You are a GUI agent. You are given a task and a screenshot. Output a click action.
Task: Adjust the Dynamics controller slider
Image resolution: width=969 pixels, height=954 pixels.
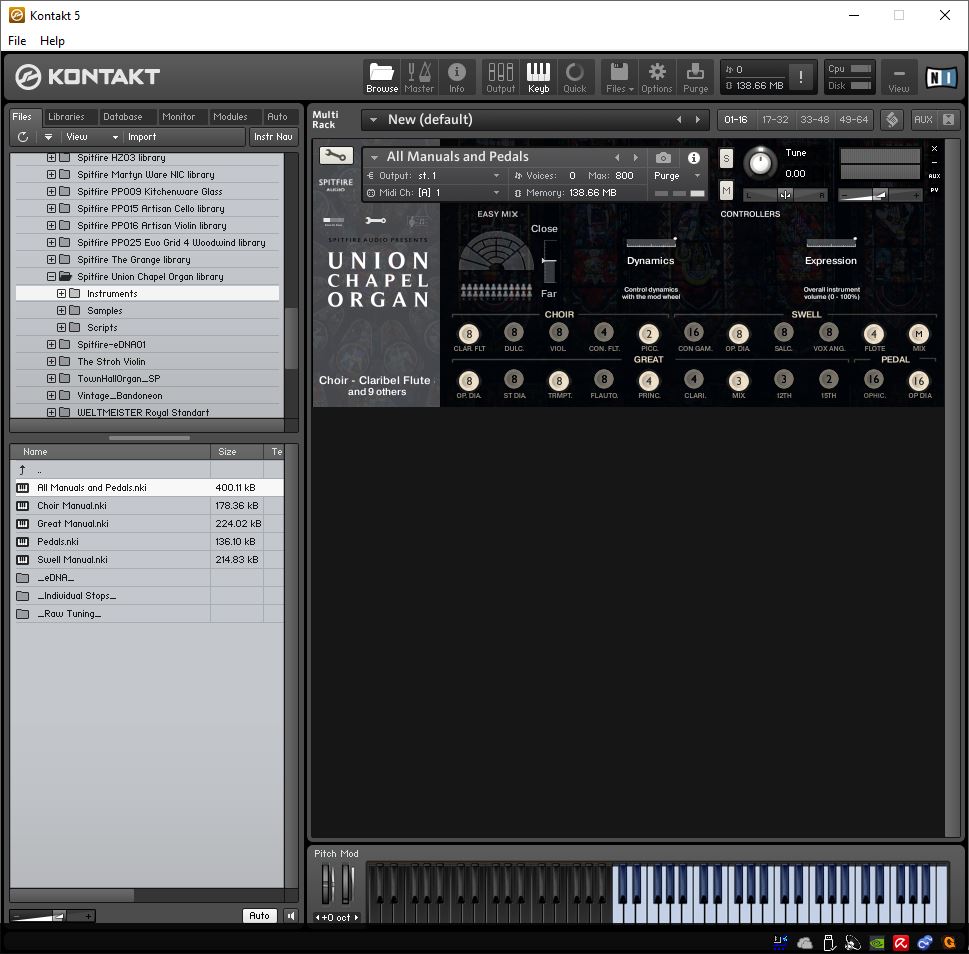pos(651,242)
